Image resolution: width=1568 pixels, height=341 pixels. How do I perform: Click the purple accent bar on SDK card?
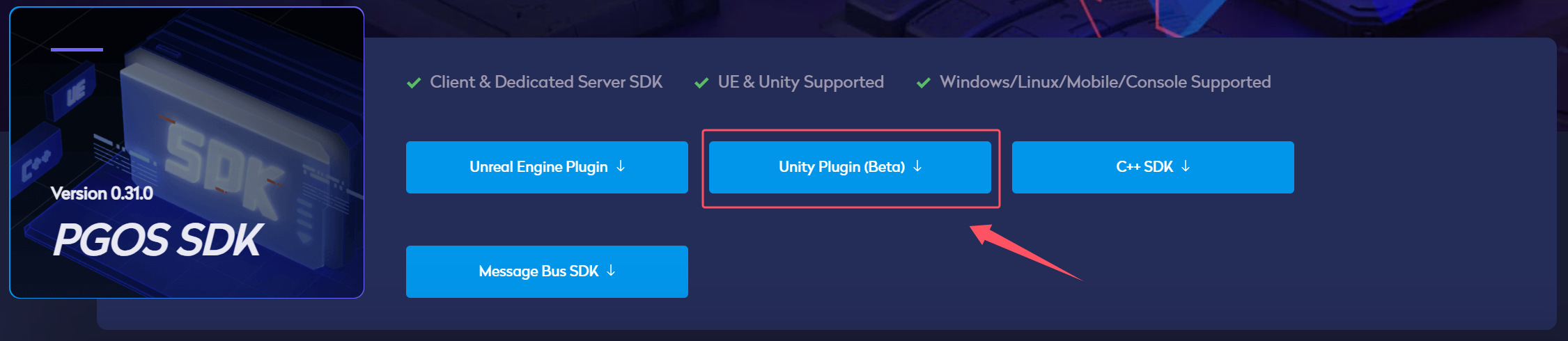pyautogui.click(x=77, y=49)
